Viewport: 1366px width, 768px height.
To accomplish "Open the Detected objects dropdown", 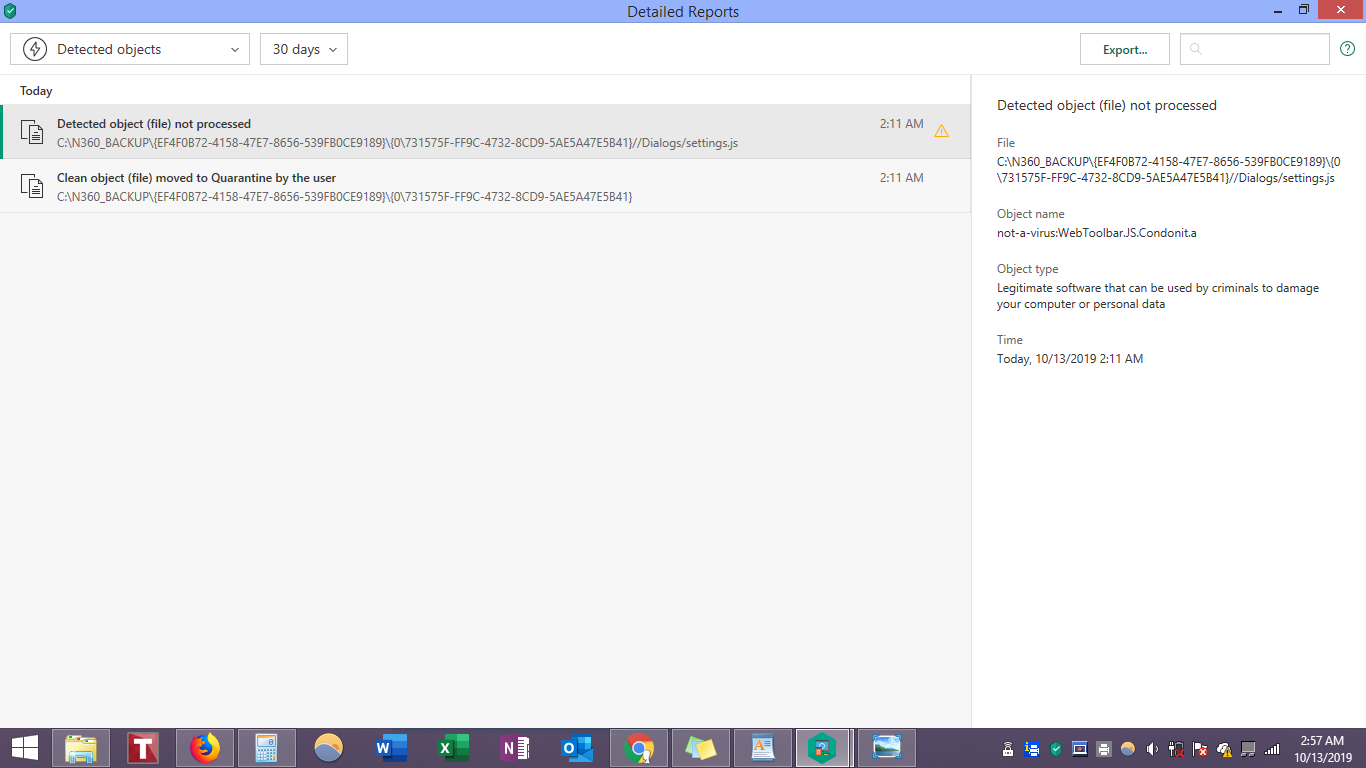I will tap(130, 49).
